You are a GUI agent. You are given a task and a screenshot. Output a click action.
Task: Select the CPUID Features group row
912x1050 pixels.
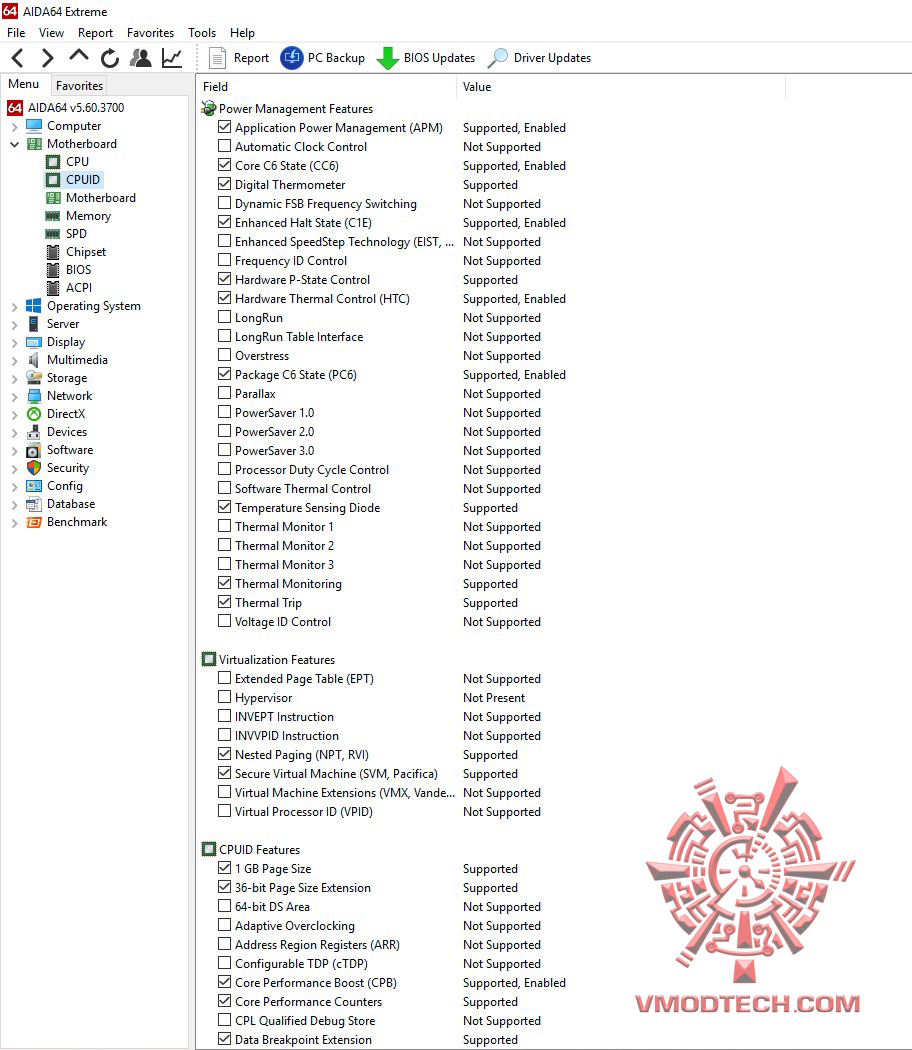click(x=259, y=850)
